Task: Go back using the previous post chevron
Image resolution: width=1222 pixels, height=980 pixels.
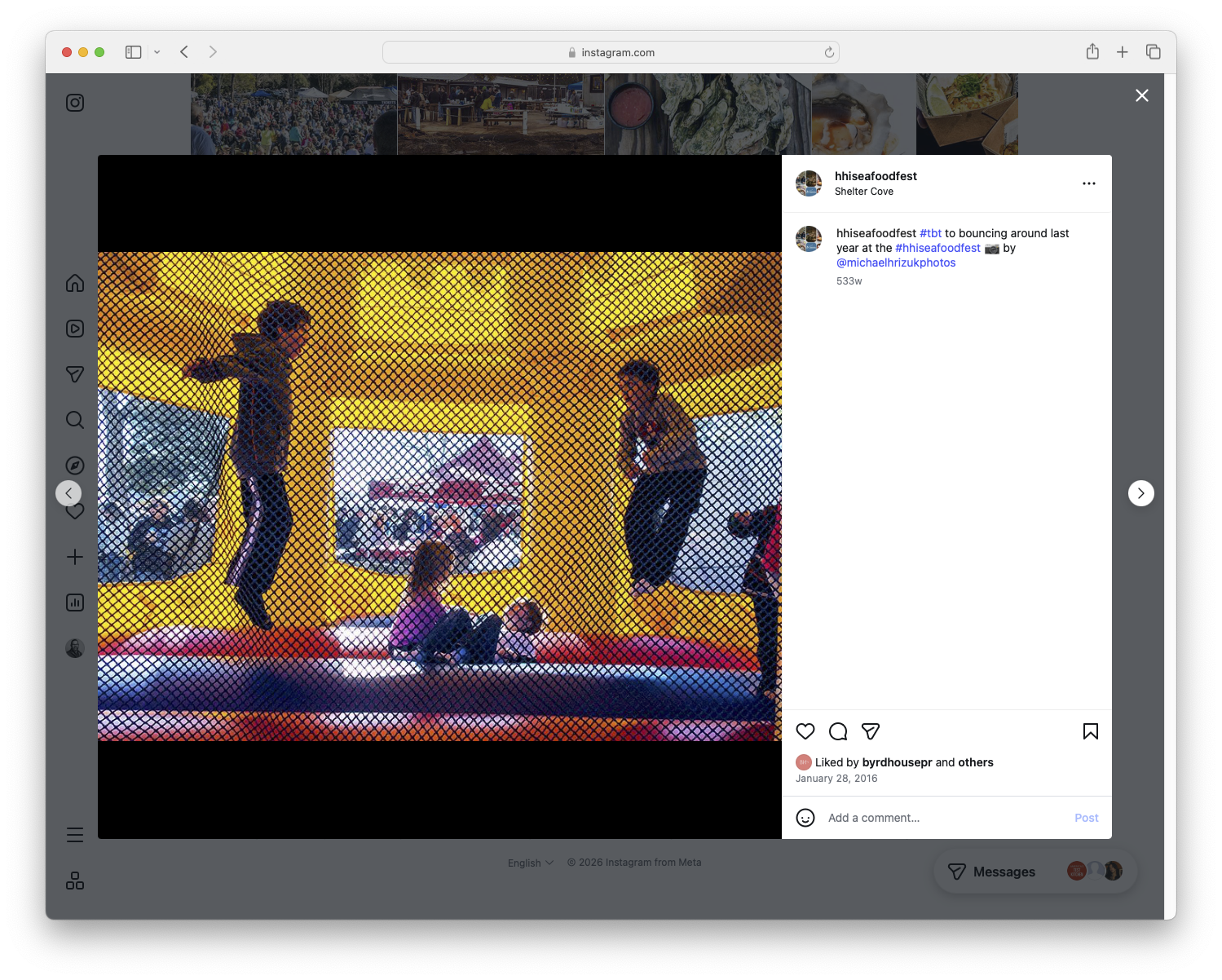Action: coord(68,492)
